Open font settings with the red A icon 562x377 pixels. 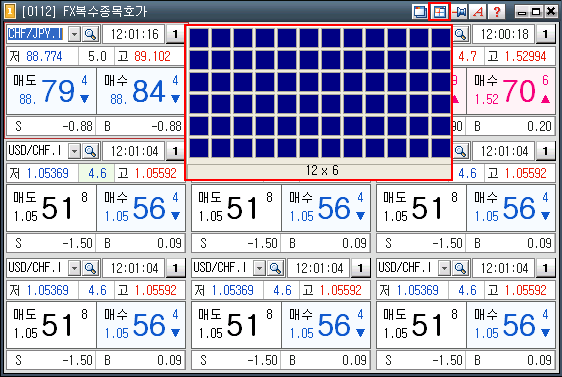478,11
